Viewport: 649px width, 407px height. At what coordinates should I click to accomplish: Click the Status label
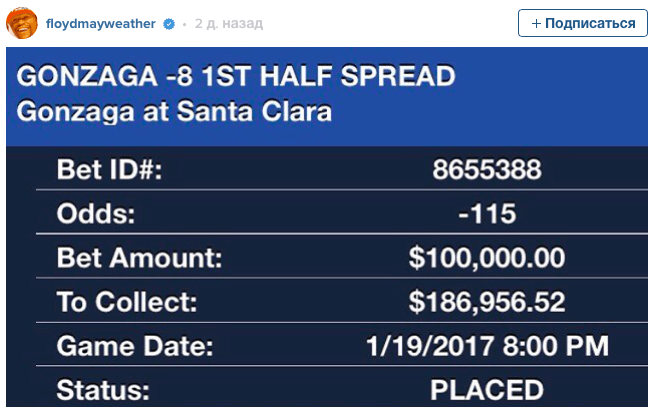tap(103, 390)
